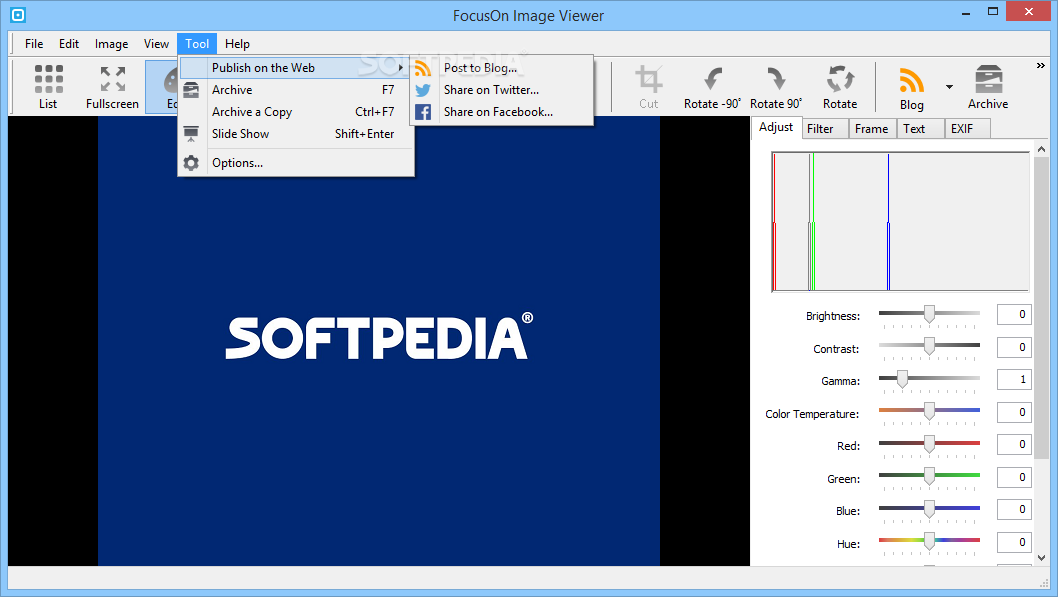The height and width of the screenshot is (597, 1058).
Task: Click the gear icon beside Options
Action: pyautogui.click(x=191, y=163)
